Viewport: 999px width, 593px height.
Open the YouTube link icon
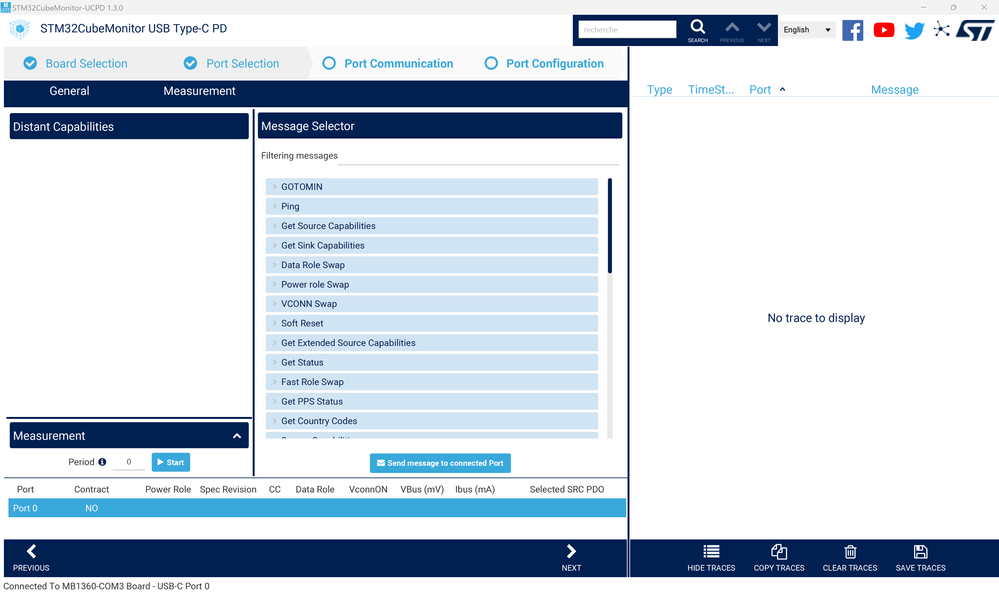(x=884, y=30)
